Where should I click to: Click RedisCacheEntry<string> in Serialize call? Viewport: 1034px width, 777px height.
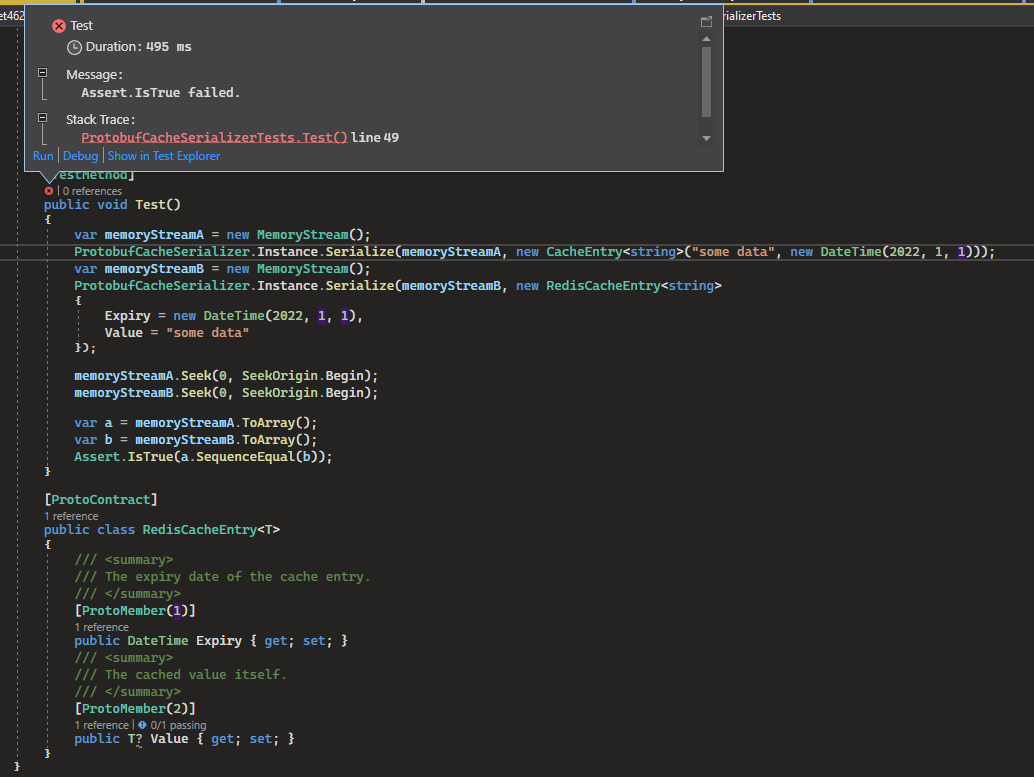634,286
